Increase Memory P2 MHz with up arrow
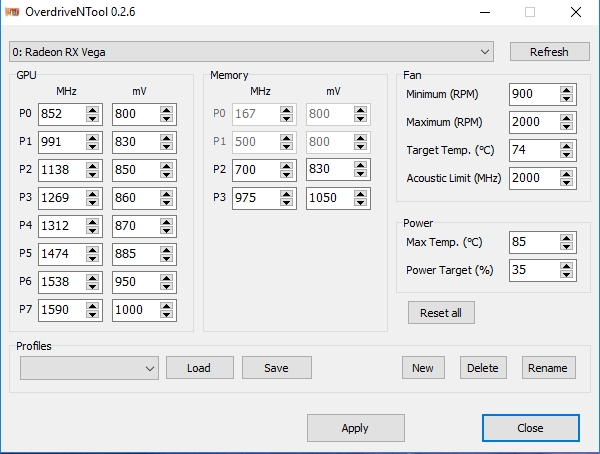 click(x=286, y=166)
